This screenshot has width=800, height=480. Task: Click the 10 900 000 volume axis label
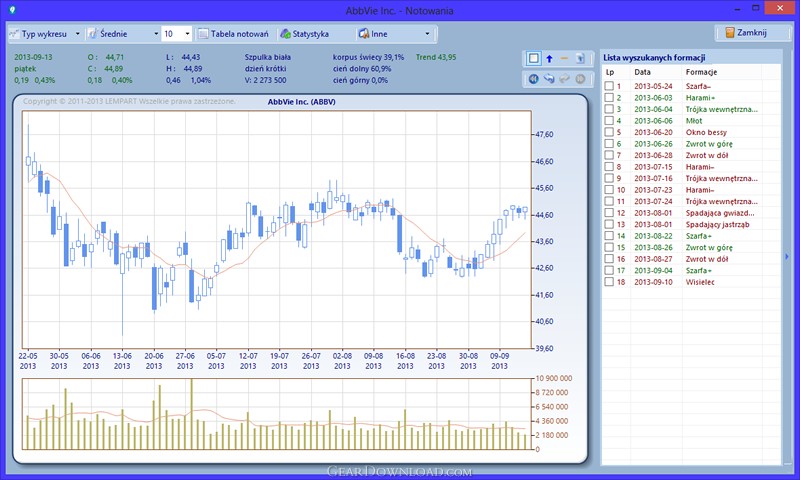point(554,378)
